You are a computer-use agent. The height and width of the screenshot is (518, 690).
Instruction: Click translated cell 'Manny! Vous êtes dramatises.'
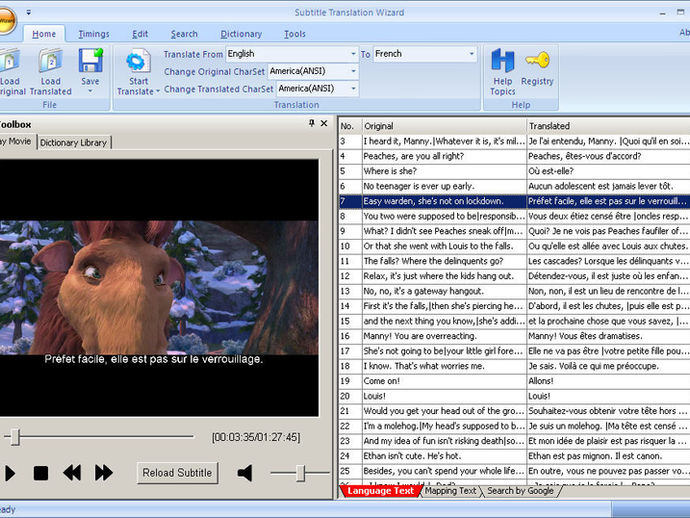[608, 336]
